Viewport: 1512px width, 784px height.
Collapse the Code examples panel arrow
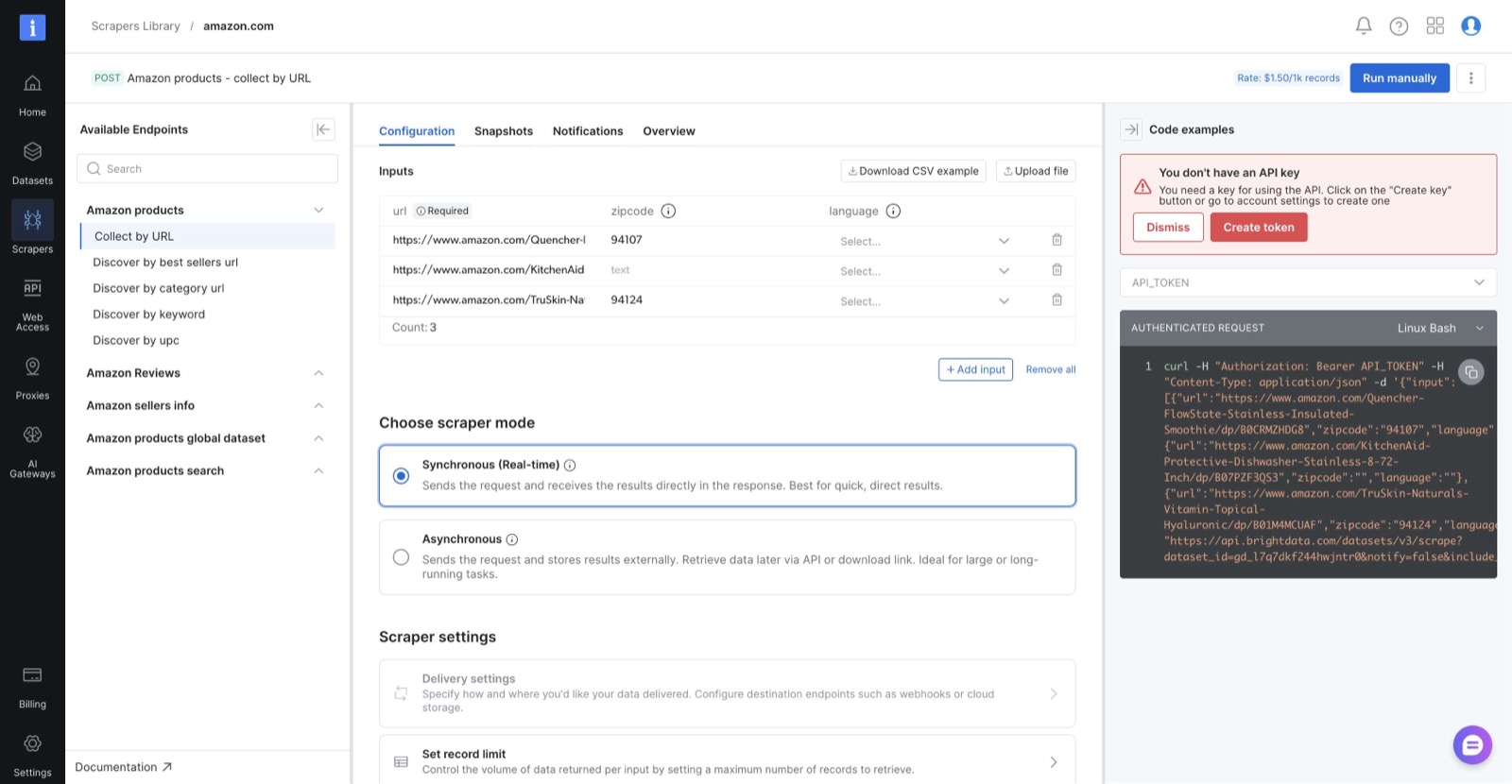pos(1131,129)
